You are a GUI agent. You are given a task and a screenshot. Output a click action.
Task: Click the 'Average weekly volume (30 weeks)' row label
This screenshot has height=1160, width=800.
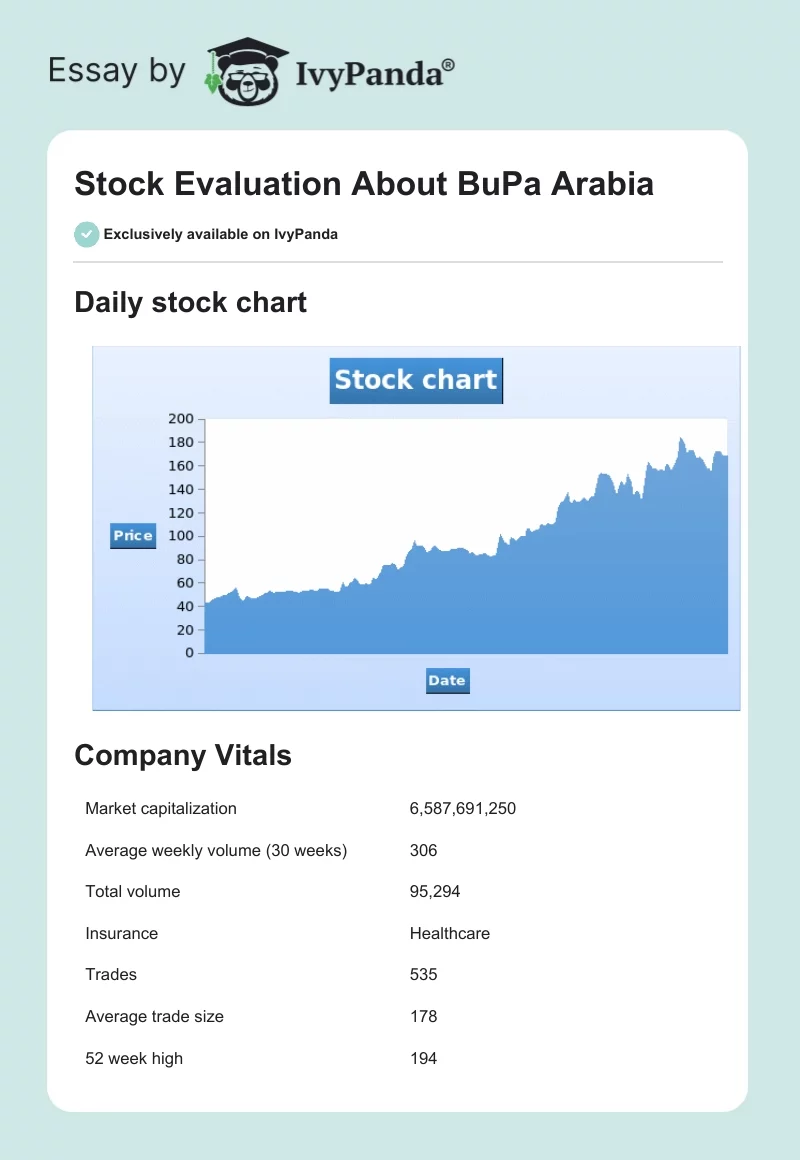216,850
